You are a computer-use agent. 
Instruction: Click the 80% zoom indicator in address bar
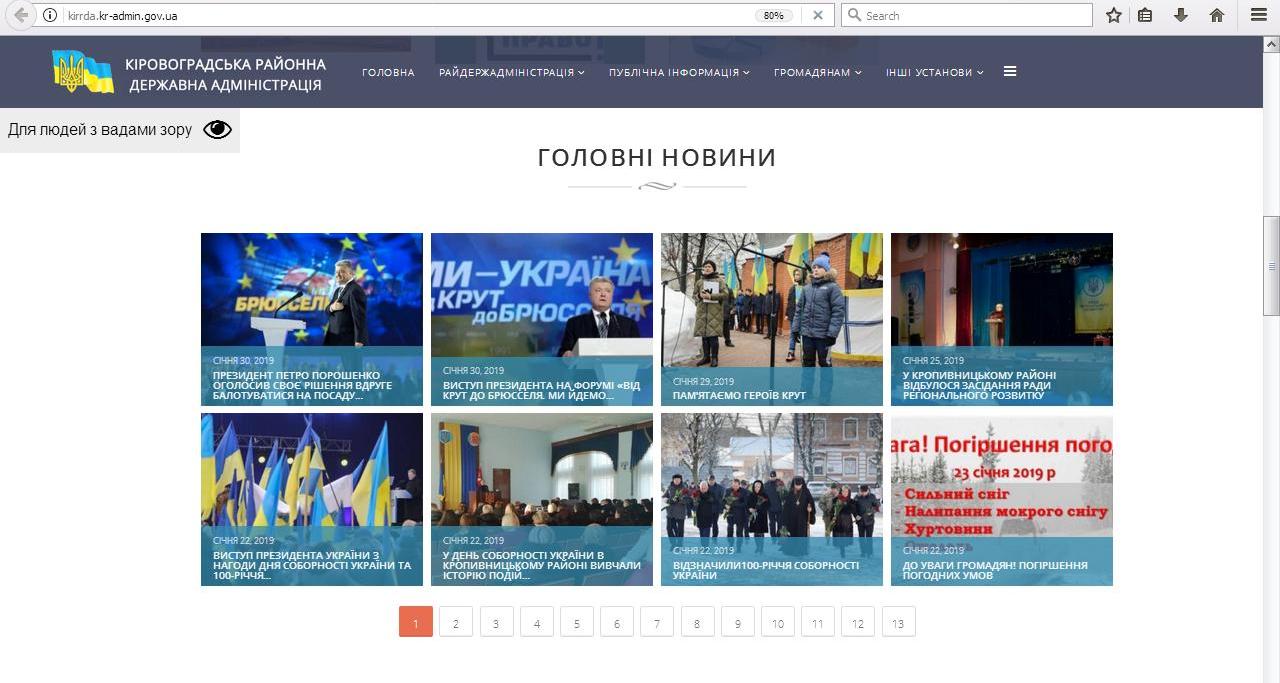point(775,15)
